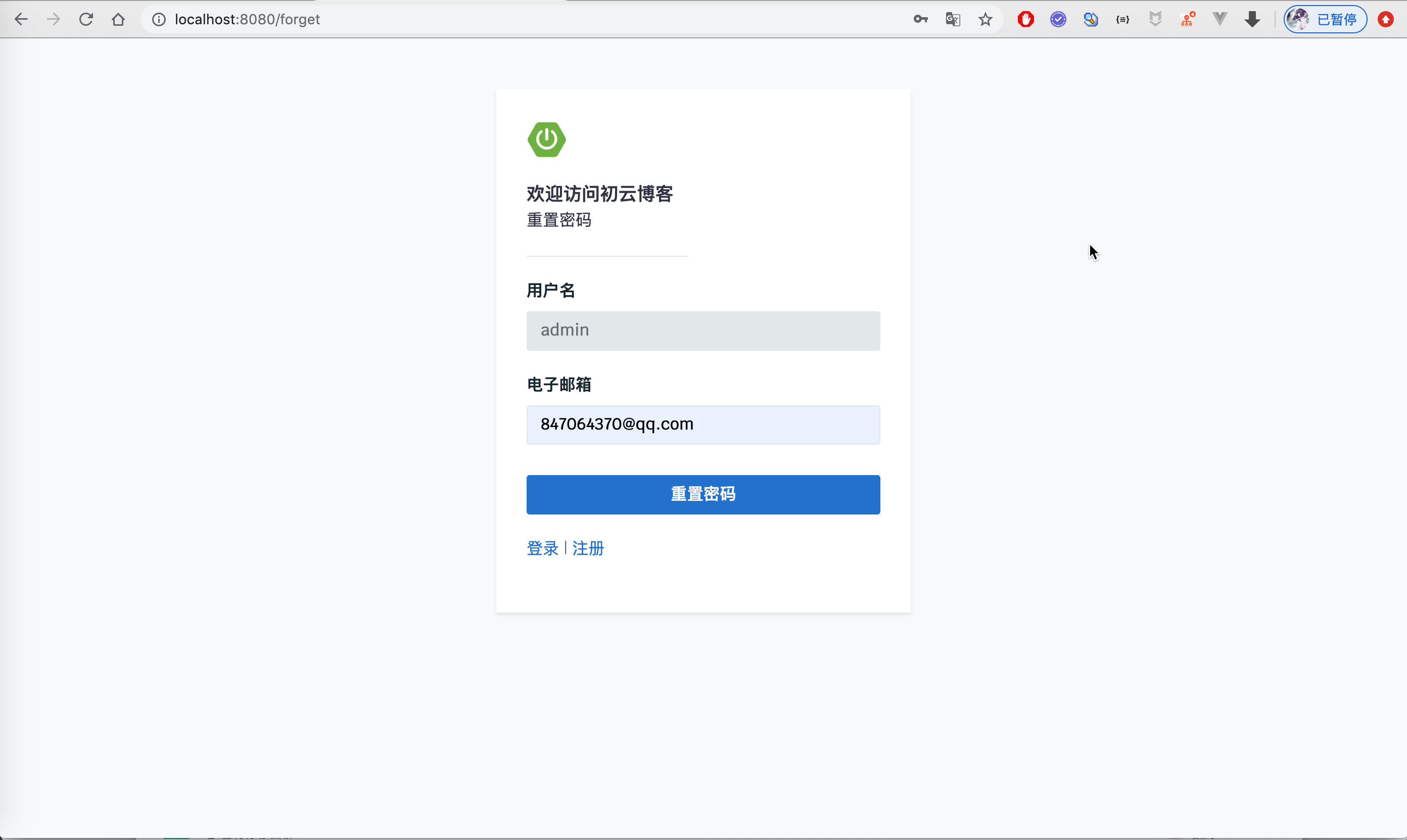Click the purple checkmark extension icon
The height and width of the screenshot is (840, 1407).
1058,19
